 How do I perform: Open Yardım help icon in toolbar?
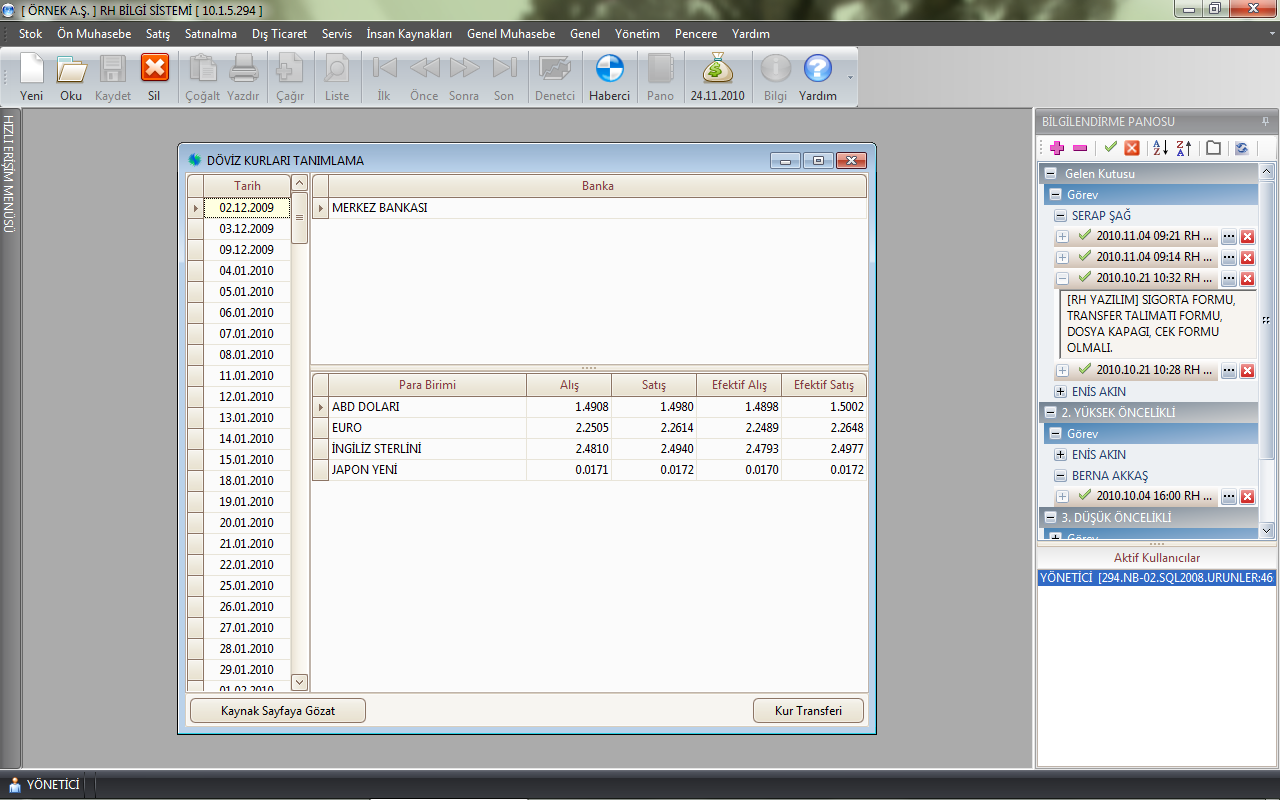pyautogui.click(x=817, y=75)
